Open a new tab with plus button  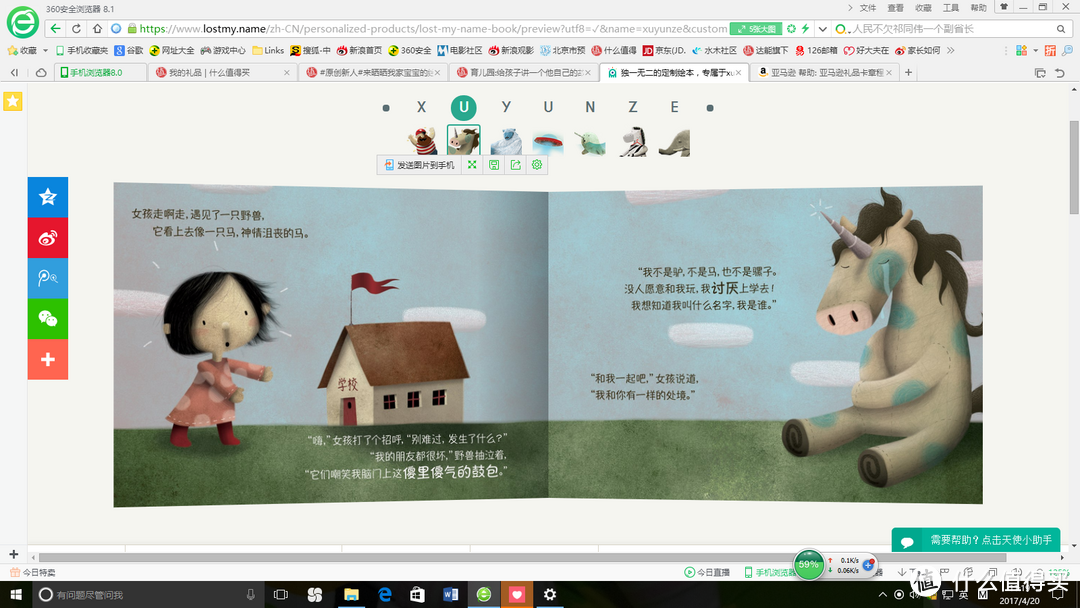tap(908, 72)
